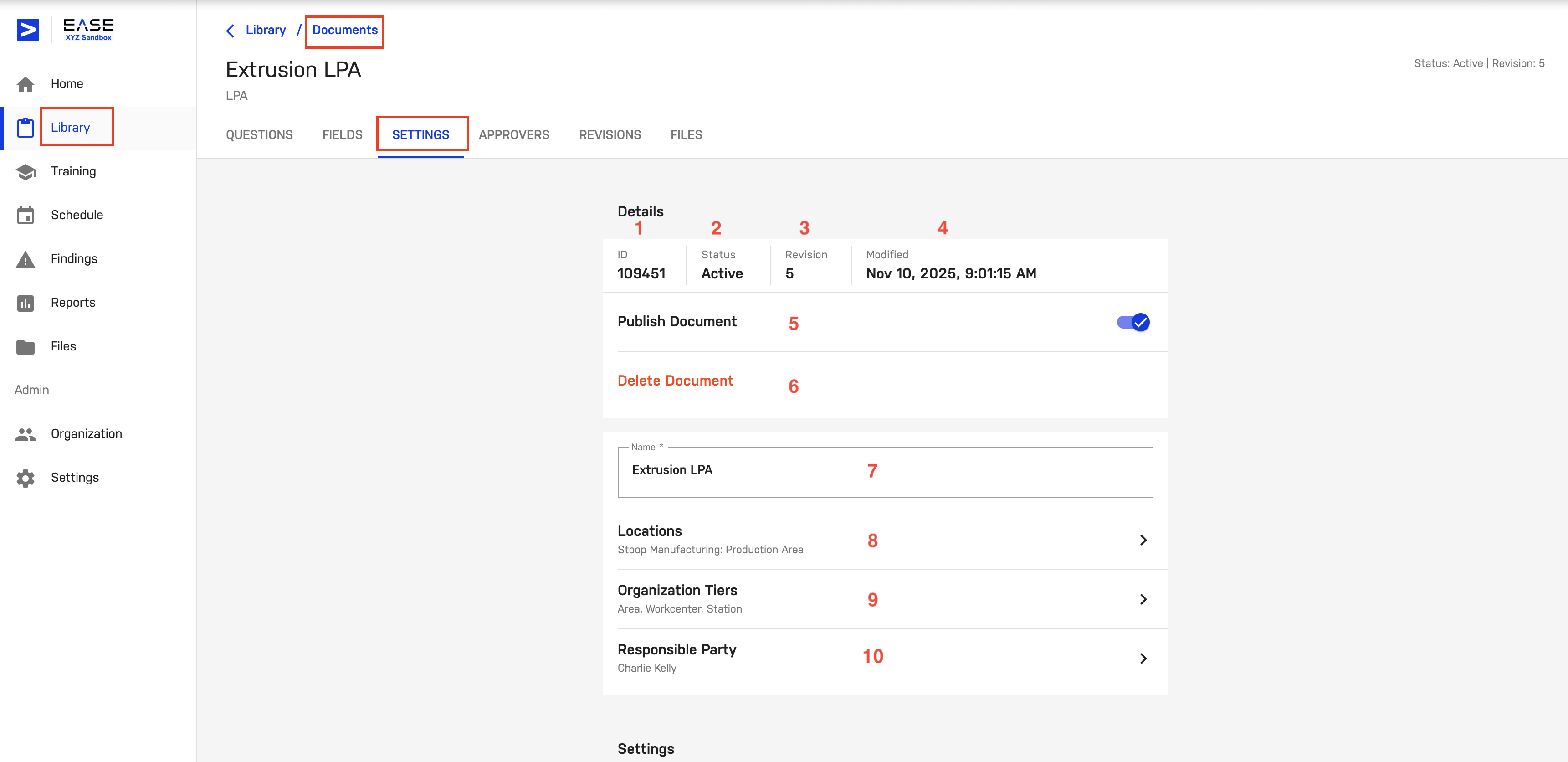
Task: Go to Documents breadcrumb link
Action: (345, 31)
